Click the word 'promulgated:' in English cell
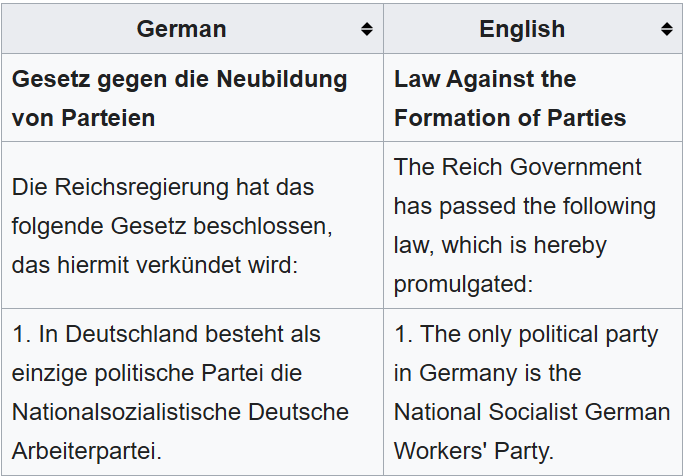The width and height of the screenshot is (684, 476). pyautogui.click(x=463, y=285)
